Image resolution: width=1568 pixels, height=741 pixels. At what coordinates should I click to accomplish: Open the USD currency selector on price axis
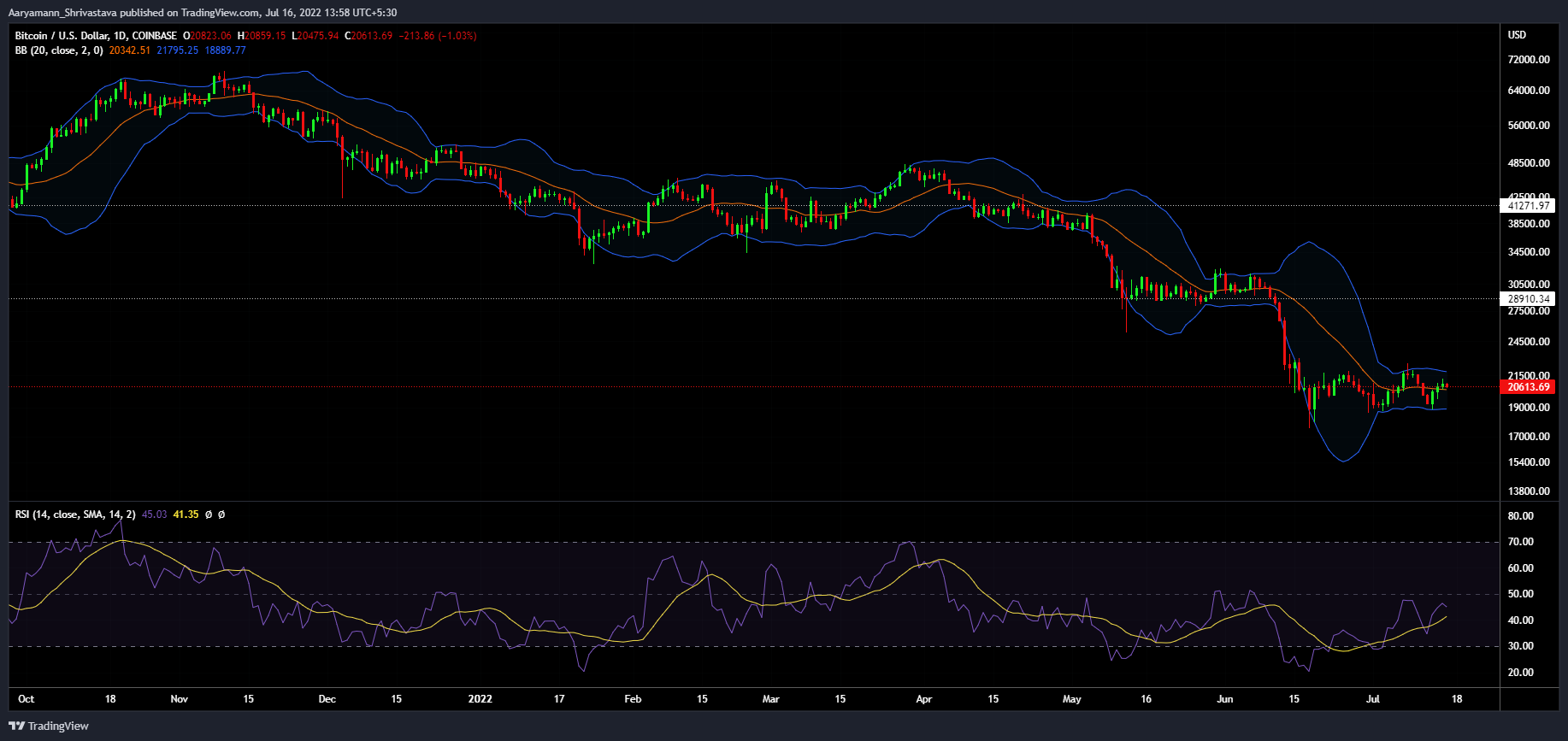[1517, 35]
